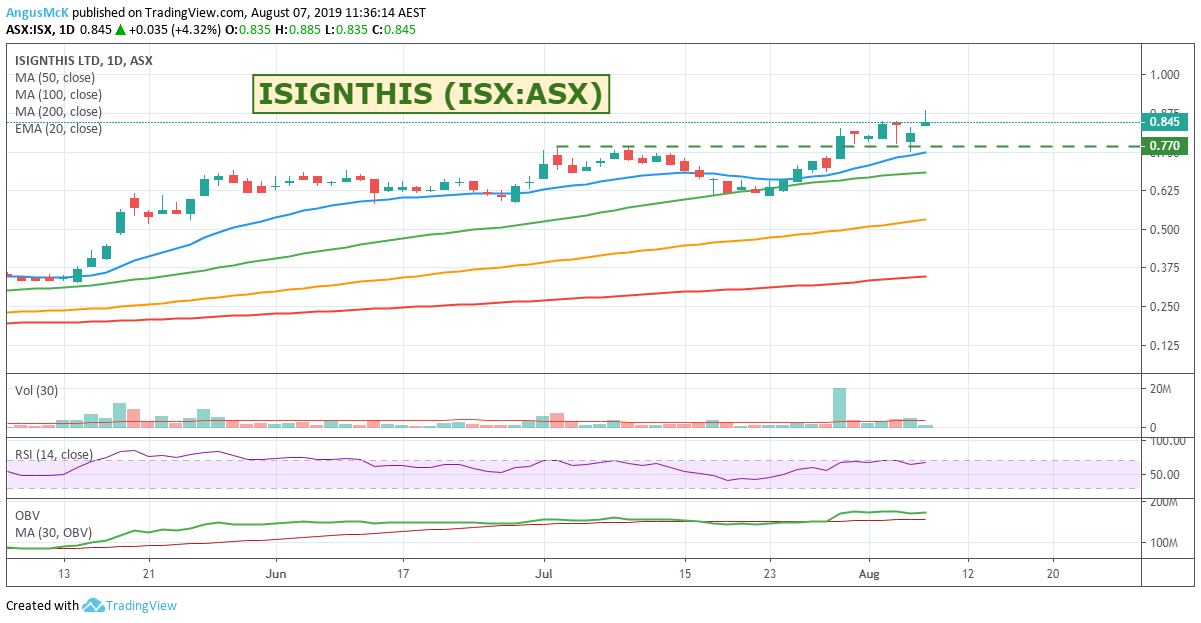Click the 0.125 price axis label
The width and height of the screenshot is (1201, 623).
(x=1164, y=345)
